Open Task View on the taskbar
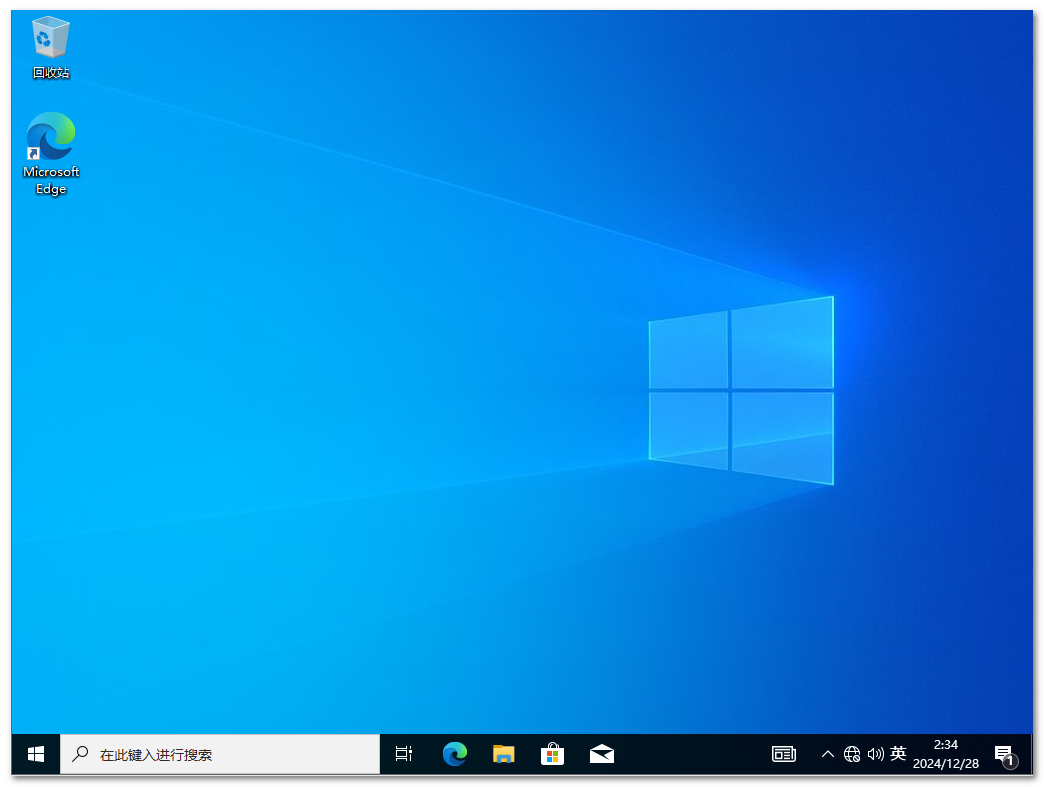1044x787 pixels. [x=403, y=754]
